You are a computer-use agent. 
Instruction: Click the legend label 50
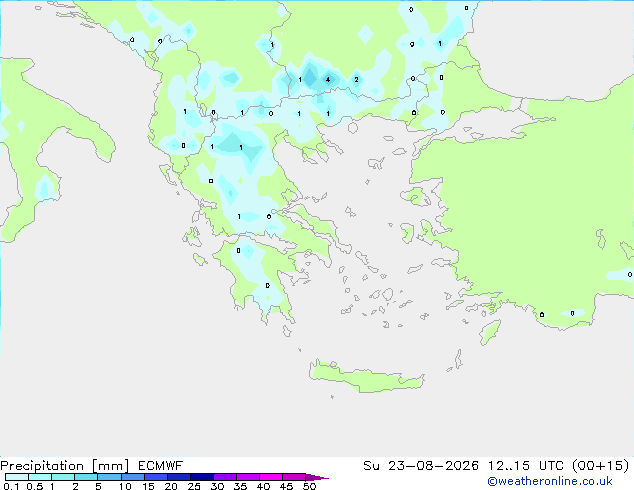point(309,486)
